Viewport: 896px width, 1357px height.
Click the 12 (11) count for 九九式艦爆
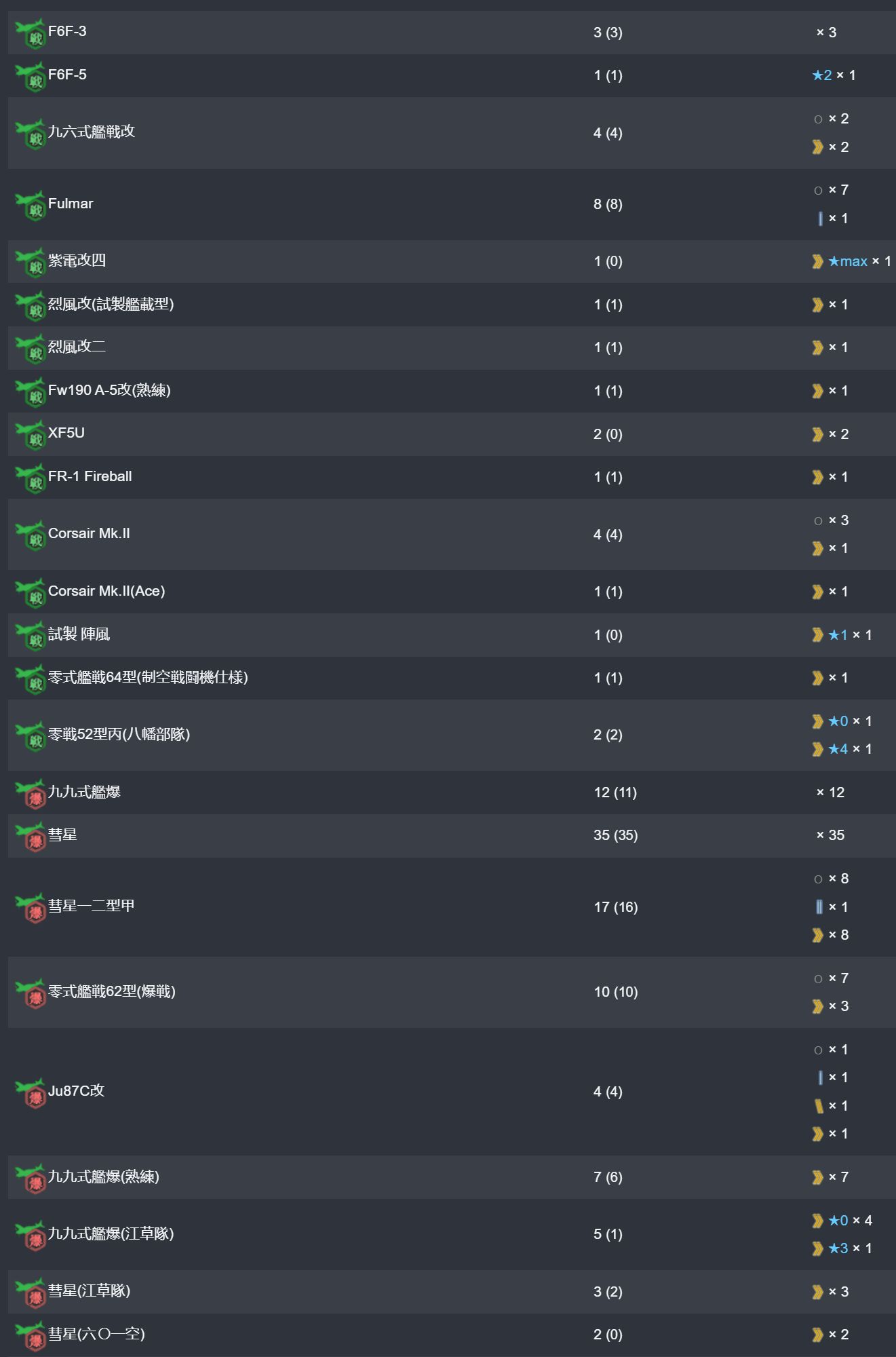[x=615, y=792]
